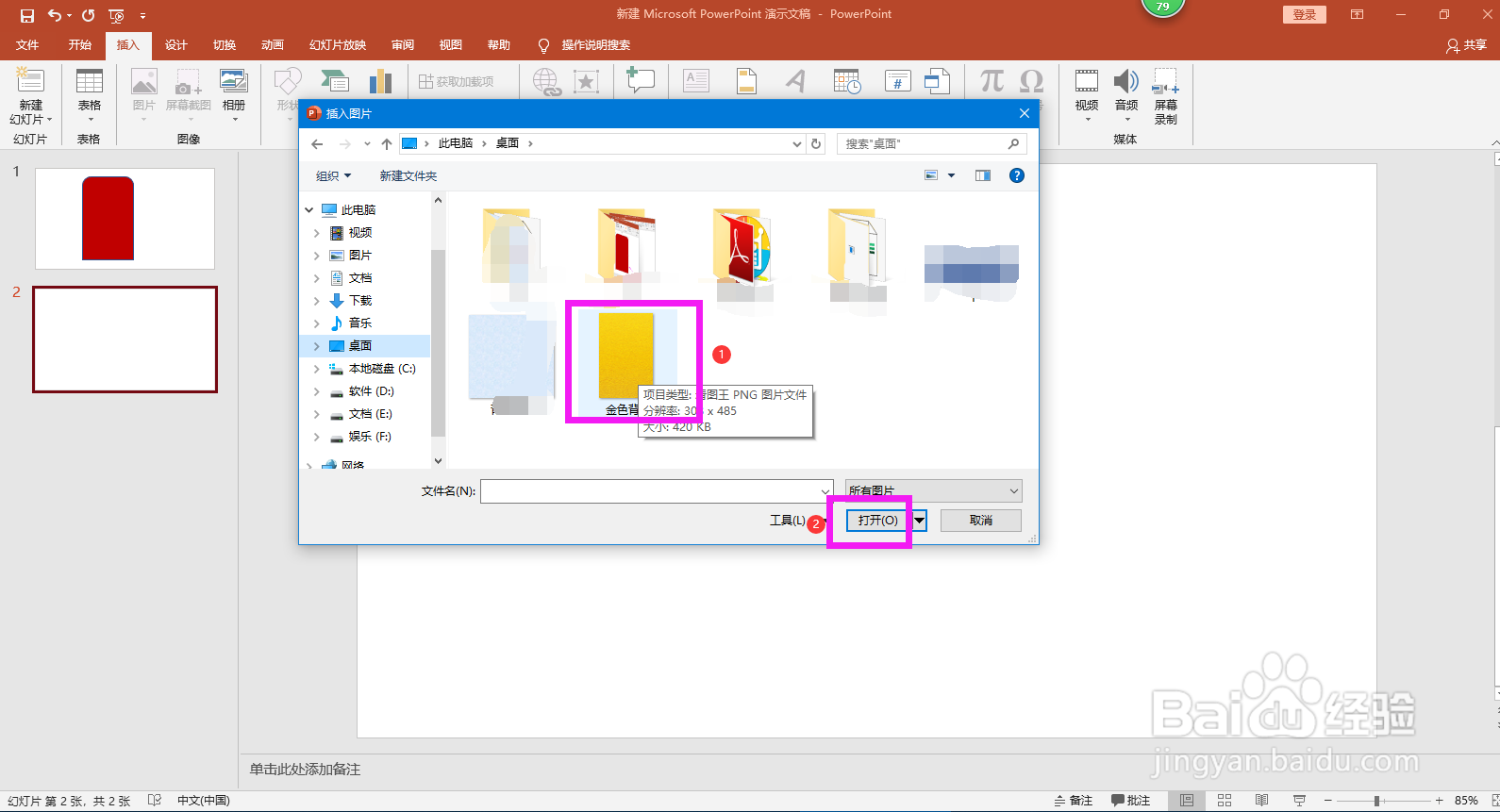
Task: Click the Equation pi icon
Action: pyautogui.click(x=992, y=81)
